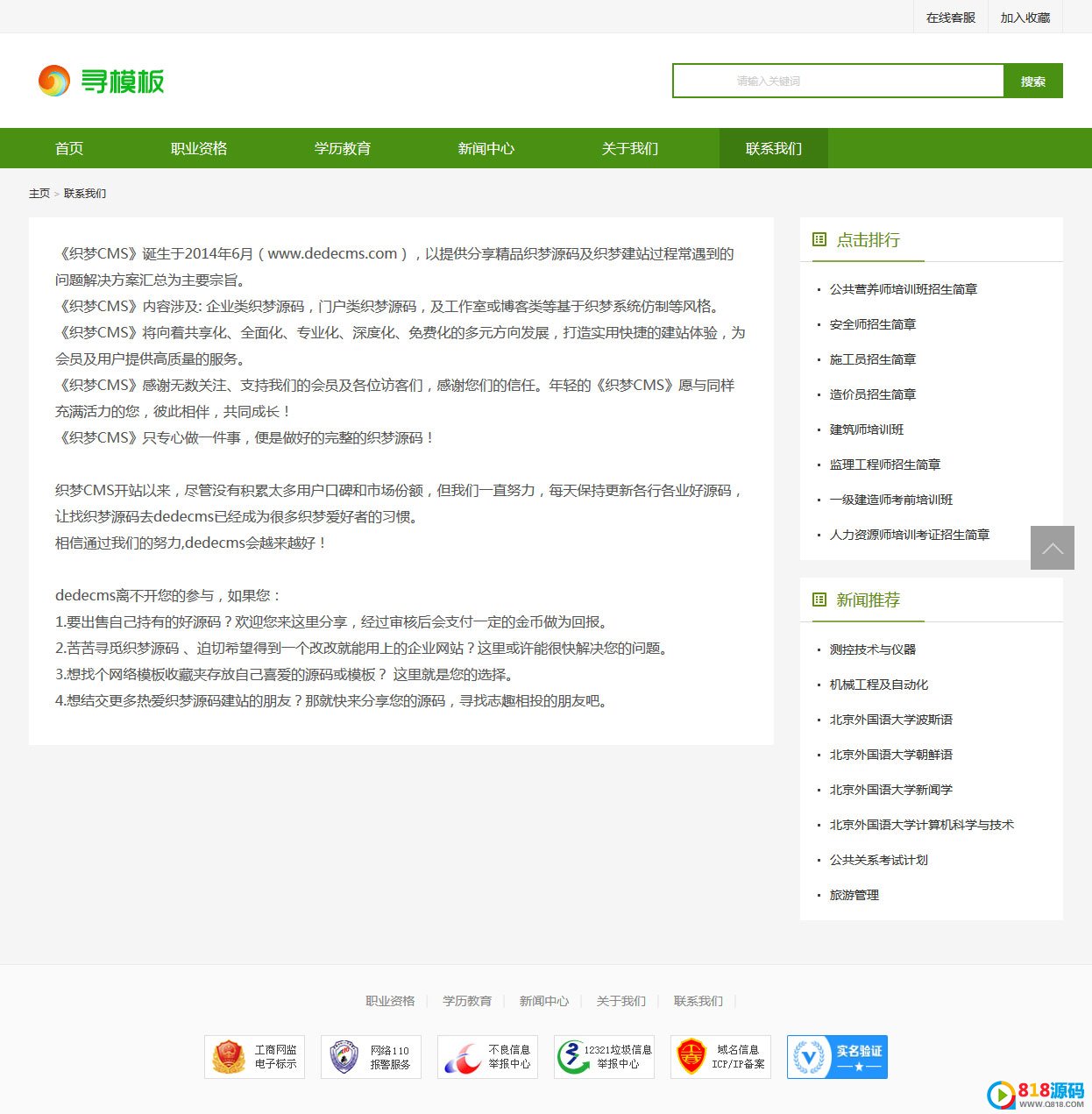Viewport: 1092px width, 1114px height.
Task: Click the 寻模板 site logo
Action: (101, 81)
